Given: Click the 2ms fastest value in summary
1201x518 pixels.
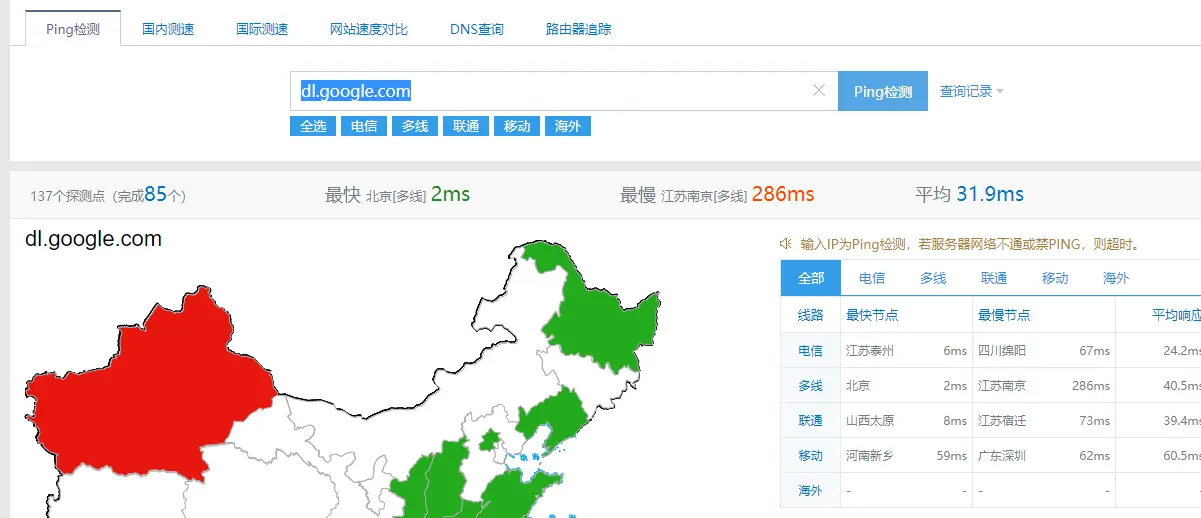Looking at the screenshot, I should (450, 194).
